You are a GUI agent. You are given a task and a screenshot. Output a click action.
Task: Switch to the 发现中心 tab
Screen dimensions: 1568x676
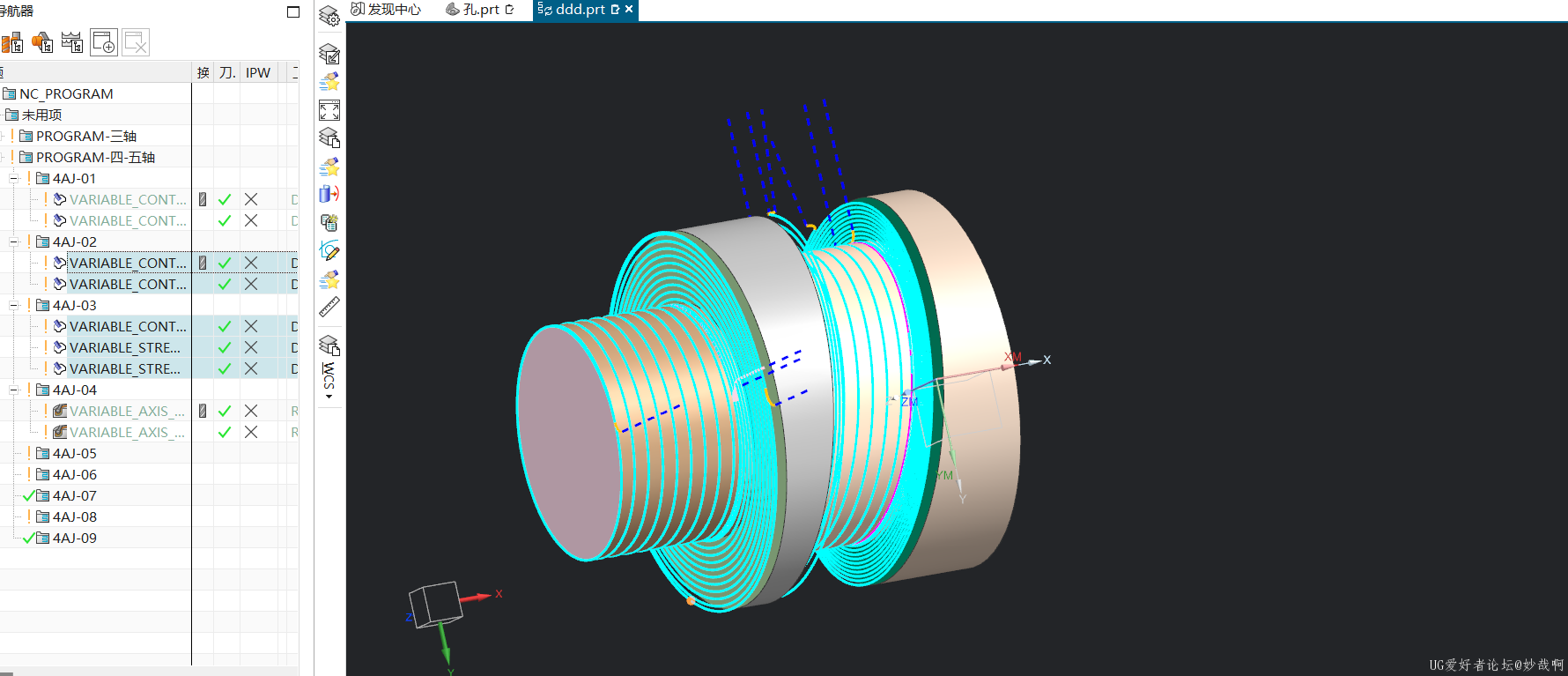tap(387, 10)
